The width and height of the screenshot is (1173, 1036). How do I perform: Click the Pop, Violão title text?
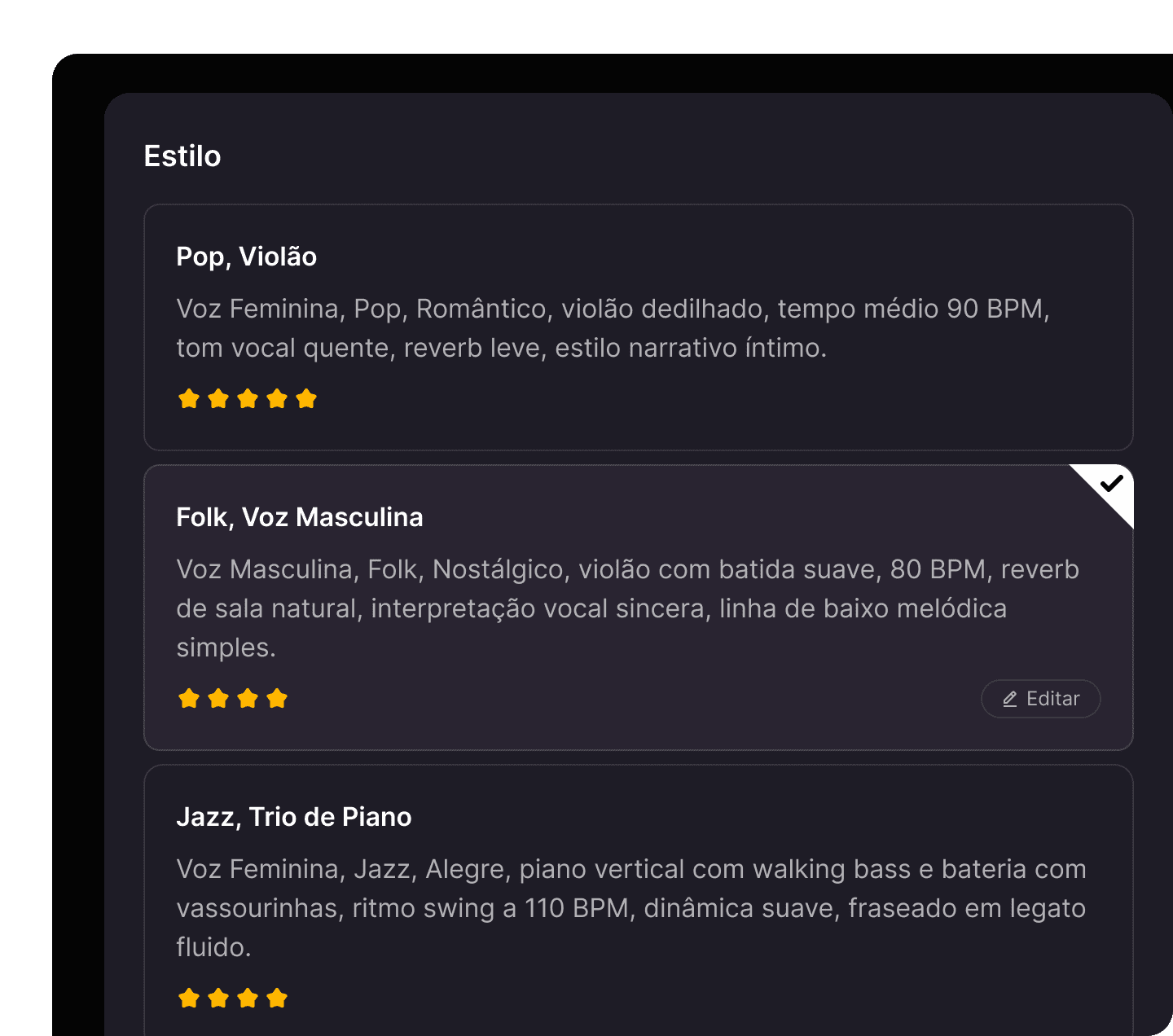pos(246,257)
